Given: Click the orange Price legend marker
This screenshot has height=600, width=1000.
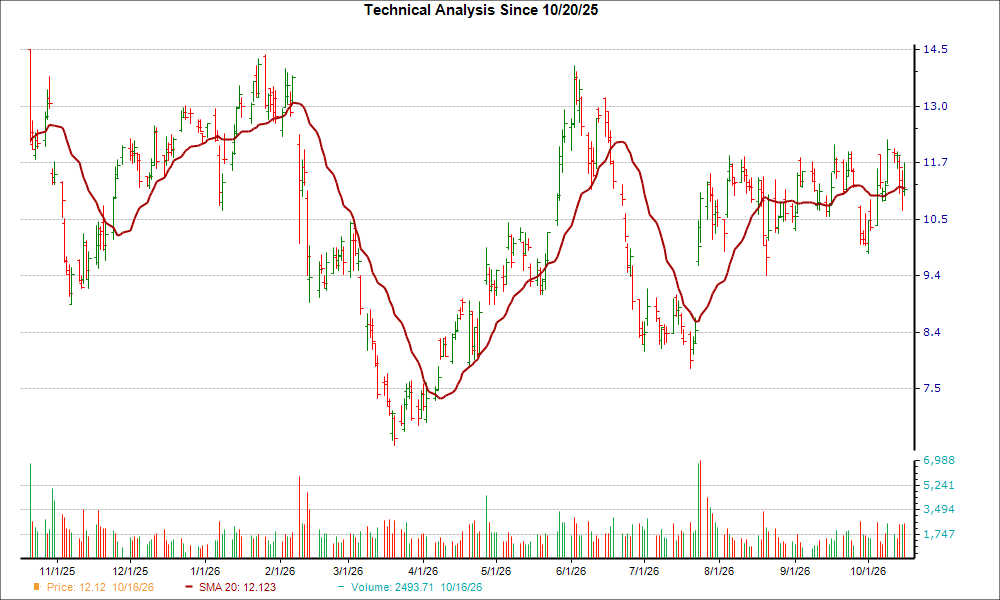Looking at the screenshot, I should pyautogui.click(x=37, y=587).
